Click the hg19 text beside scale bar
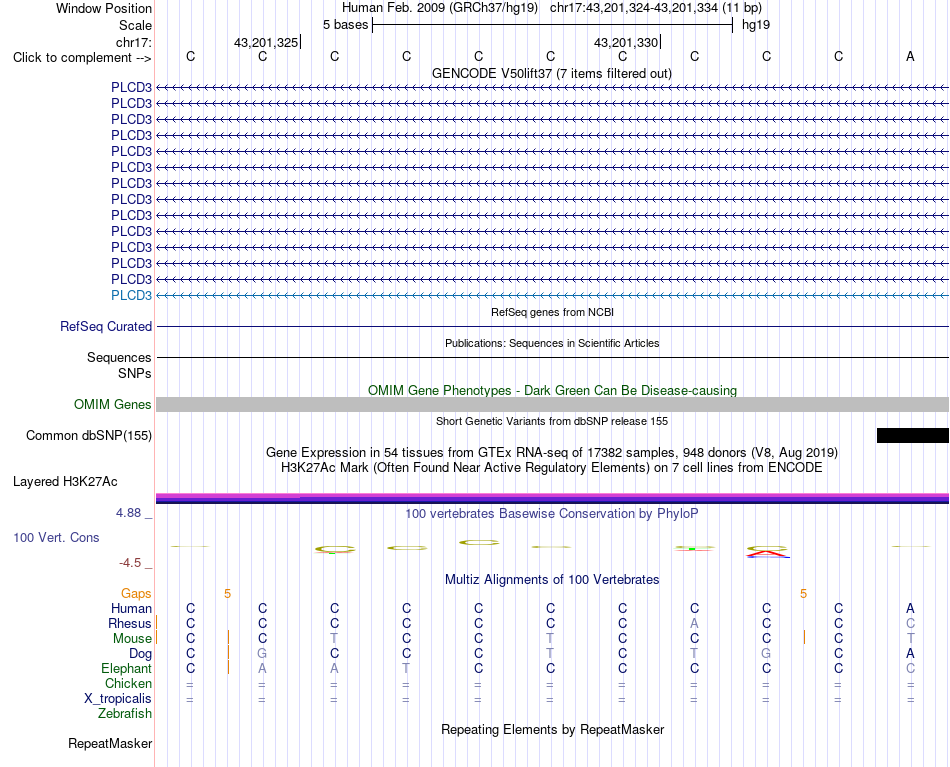The image size is (950, 767). (756, 25)
